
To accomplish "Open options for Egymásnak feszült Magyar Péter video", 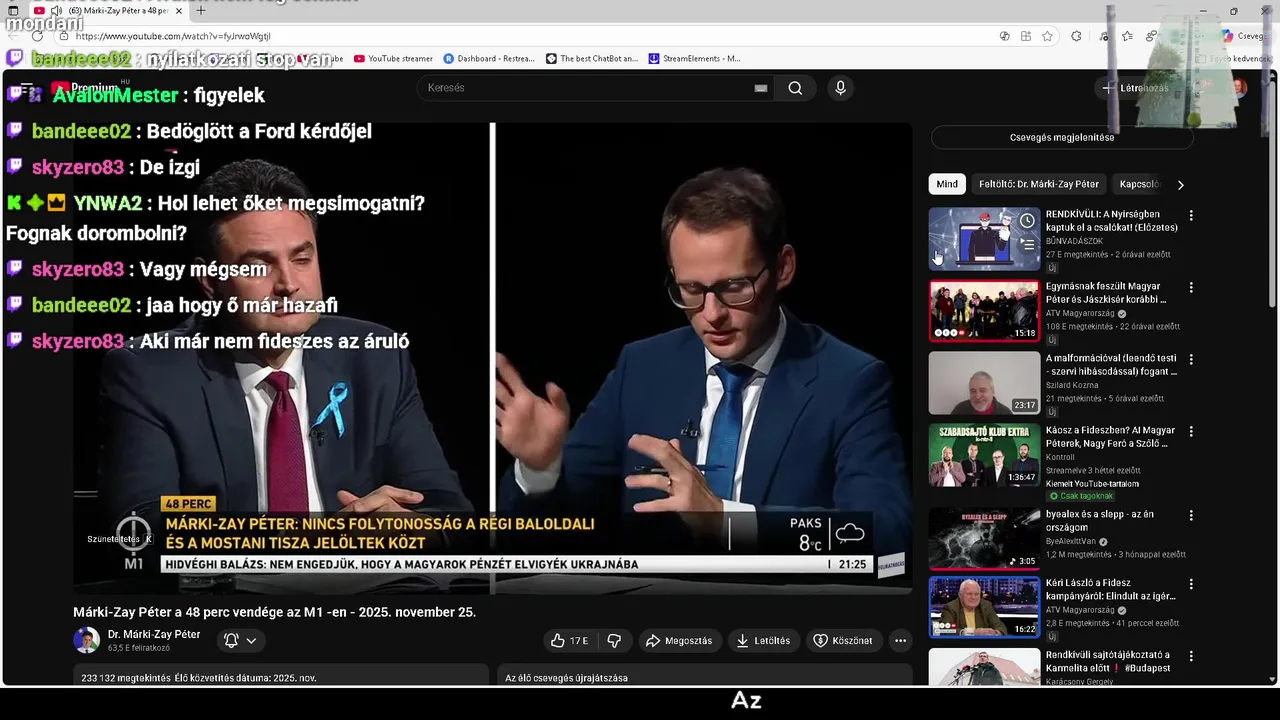I will click(x=1190, y=287).
